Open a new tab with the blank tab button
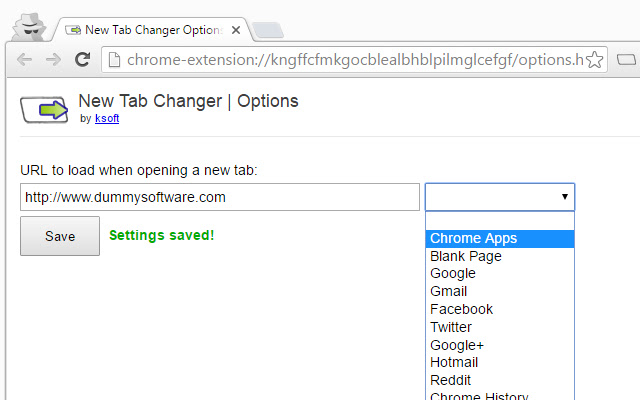 268,30
